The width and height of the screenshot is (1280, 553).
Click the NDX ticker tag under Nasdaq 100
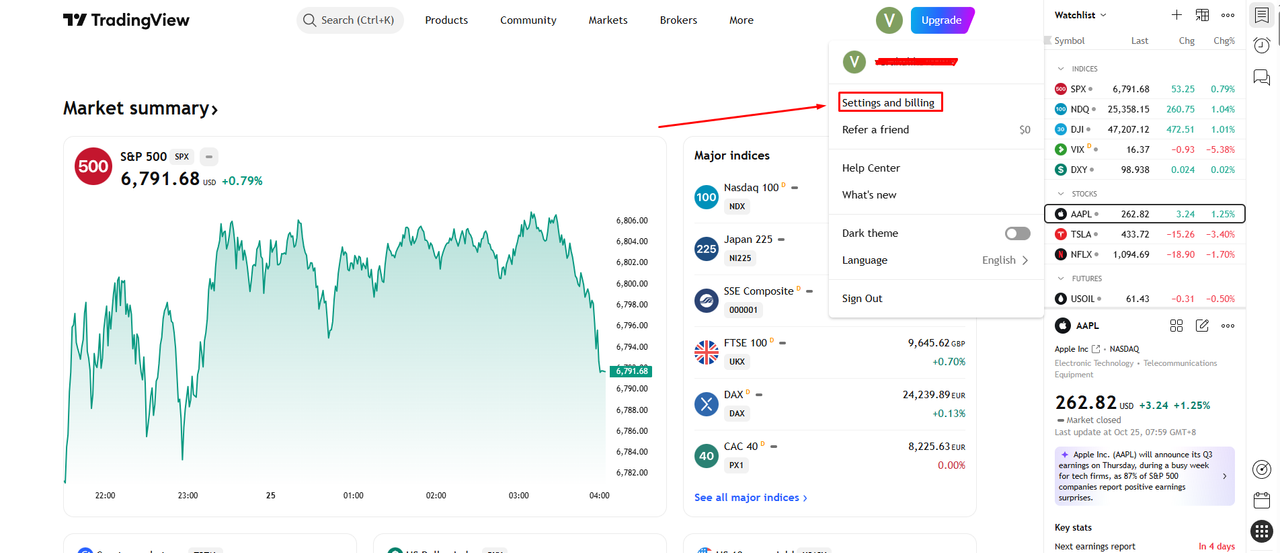[x=737, y=206]
